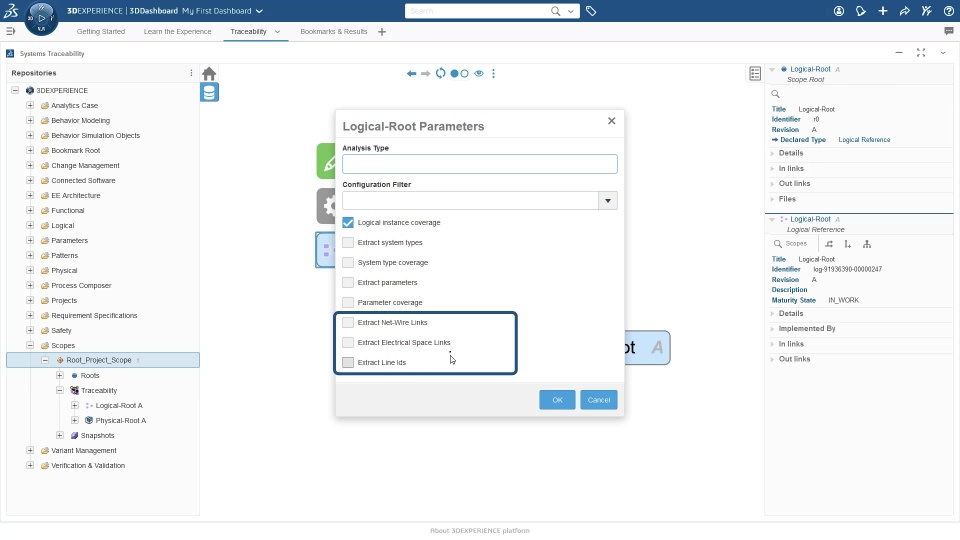Click the top search field
The height and width of the screenshot is (540, 960).
[x=477, y=11]
